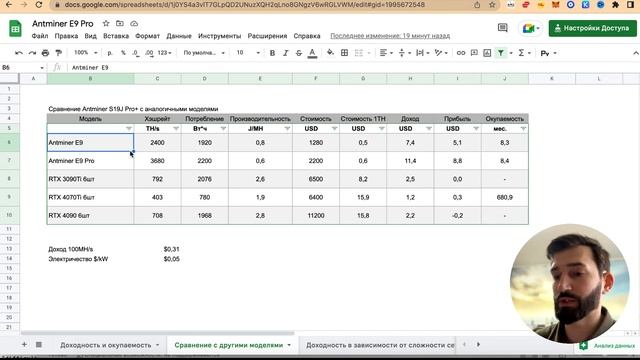
Task: Insert a comment from toolbar
Action: tap(474, 53)
